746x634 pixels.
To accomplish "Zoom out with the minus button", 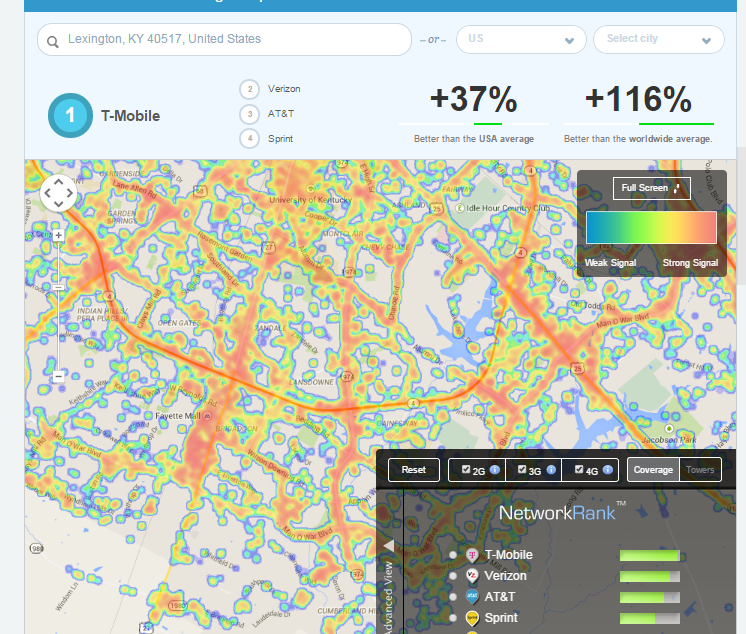I will click(x=59, y=377).
